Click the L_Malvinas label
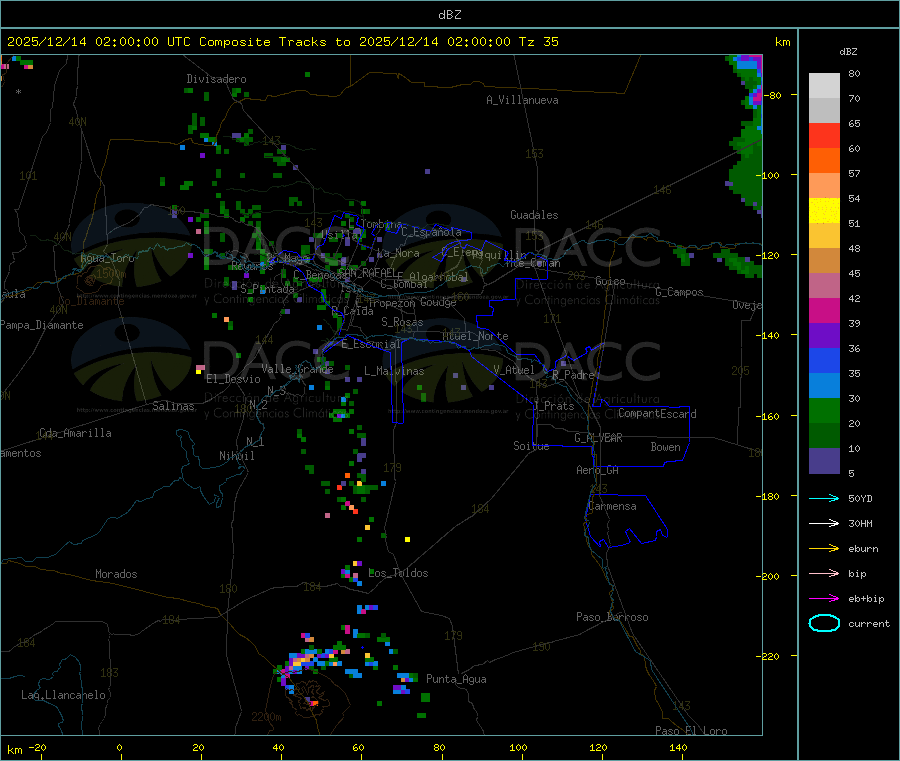Screen dimensions: 900x761 (x=394, y=371)
